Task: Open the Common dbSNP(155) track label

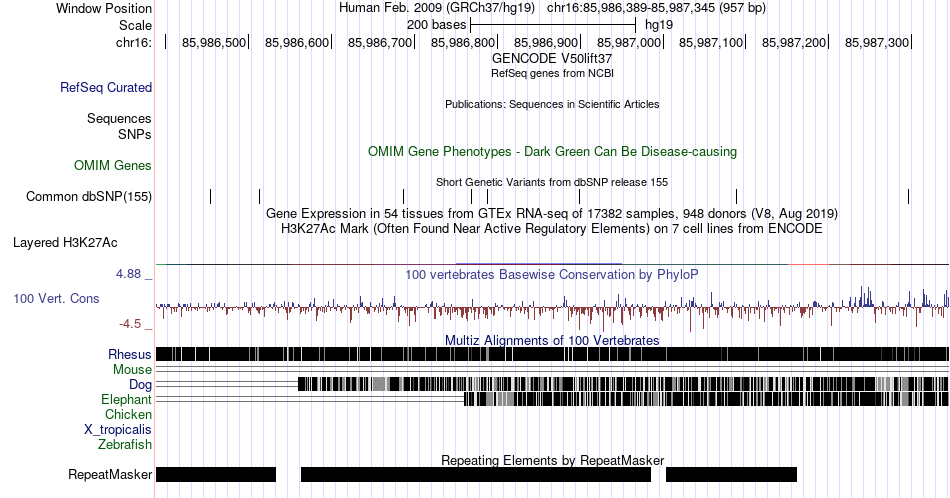Action: (89, 196)
